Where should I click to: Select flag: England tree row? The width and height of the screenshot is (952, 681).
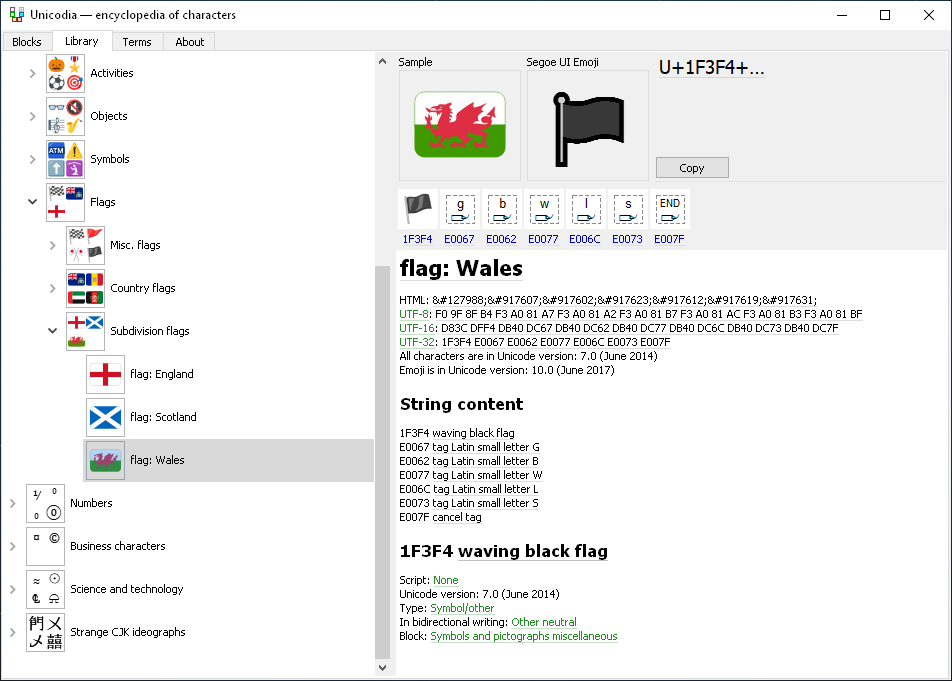click(228, 374)
